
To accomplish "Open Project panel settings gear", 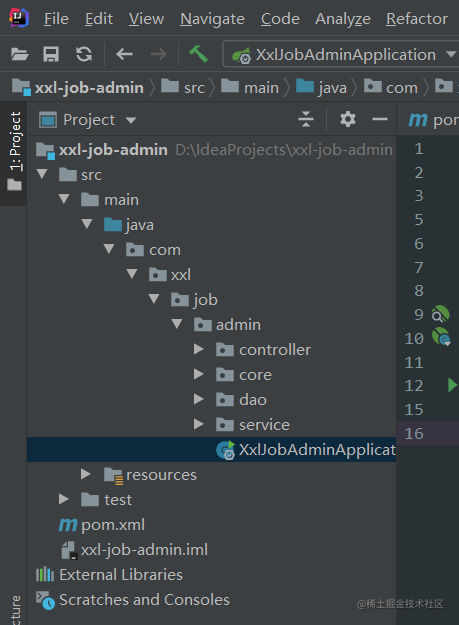I will (x=347, y=119).
